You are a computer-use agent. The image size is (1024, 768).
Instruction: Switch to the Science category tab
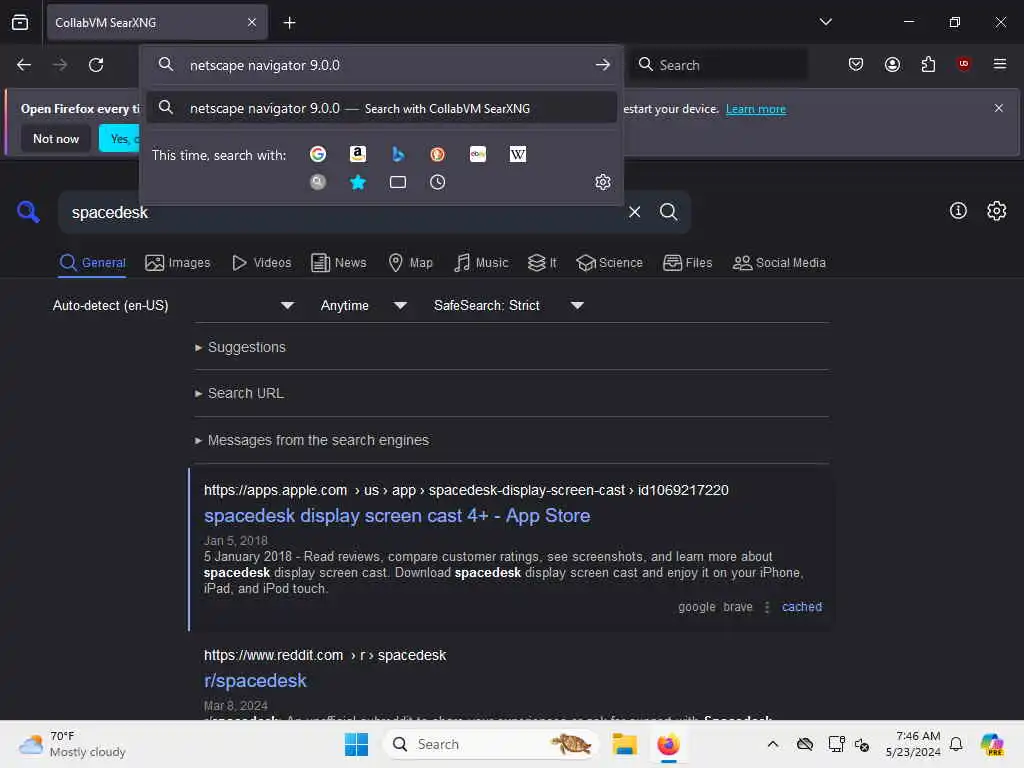tap(609, 263)
